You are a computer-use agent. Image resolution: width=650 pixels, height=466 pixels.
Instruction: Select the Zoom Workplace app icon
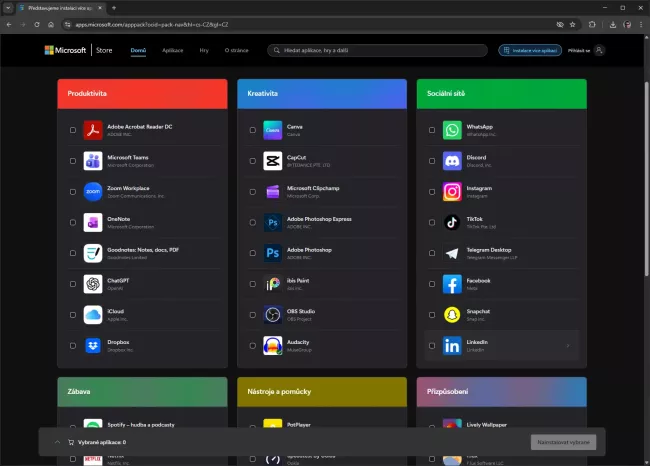(93, 192)
